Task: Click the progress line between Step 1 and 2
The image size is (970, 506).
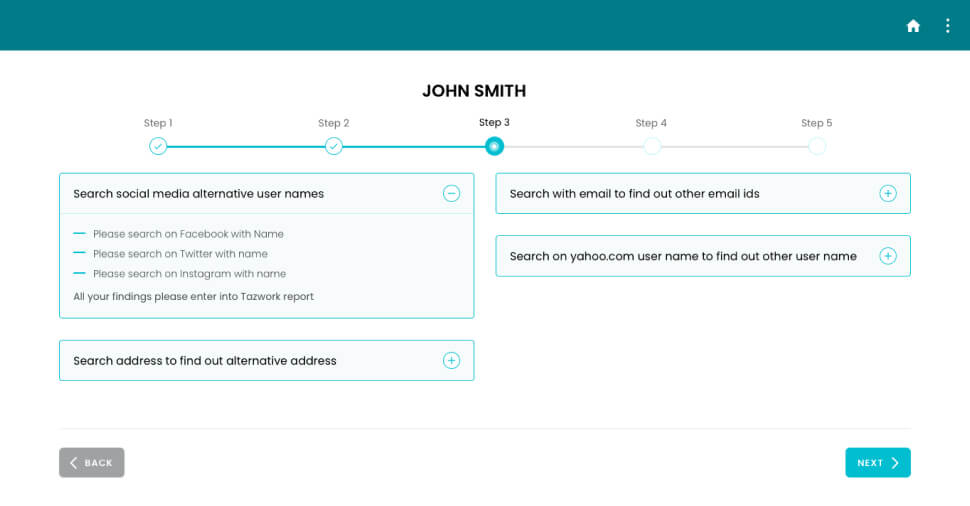Action: pos(246,147)
